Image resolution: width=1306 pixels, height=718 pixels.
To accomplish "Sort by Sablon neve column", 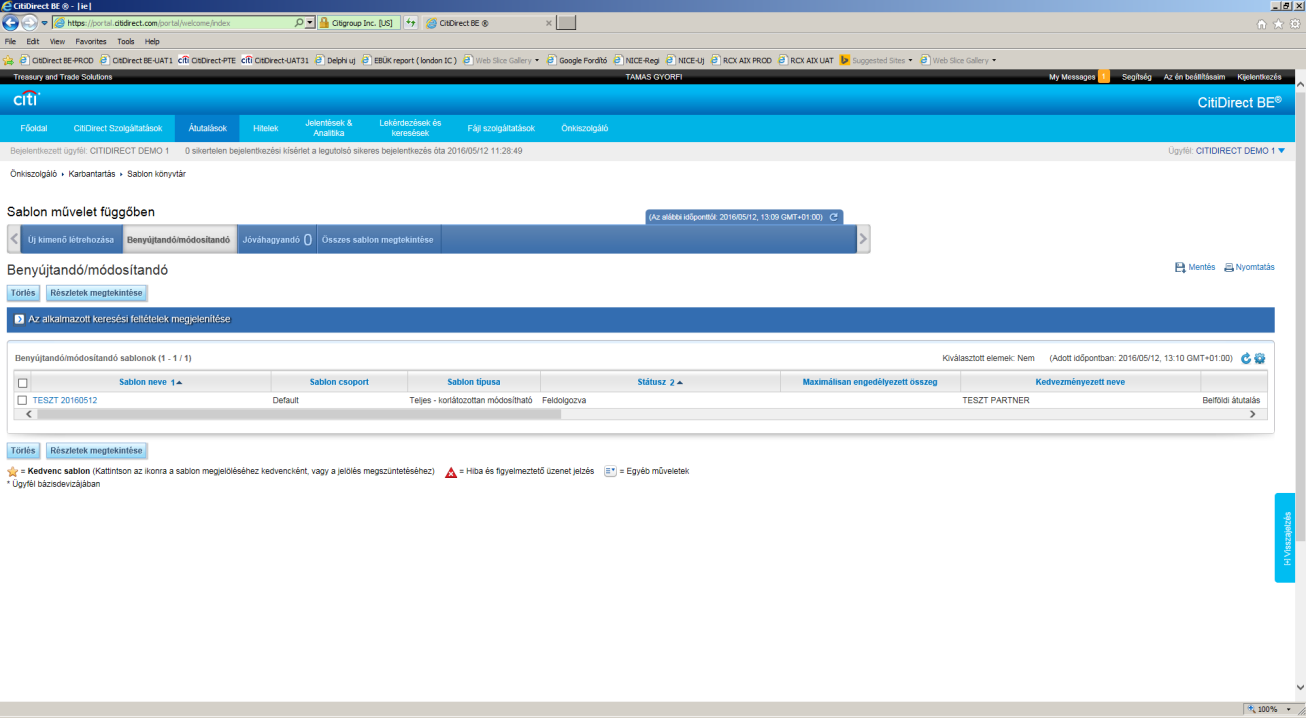I will pyautogui.click(x=151, y=382).
